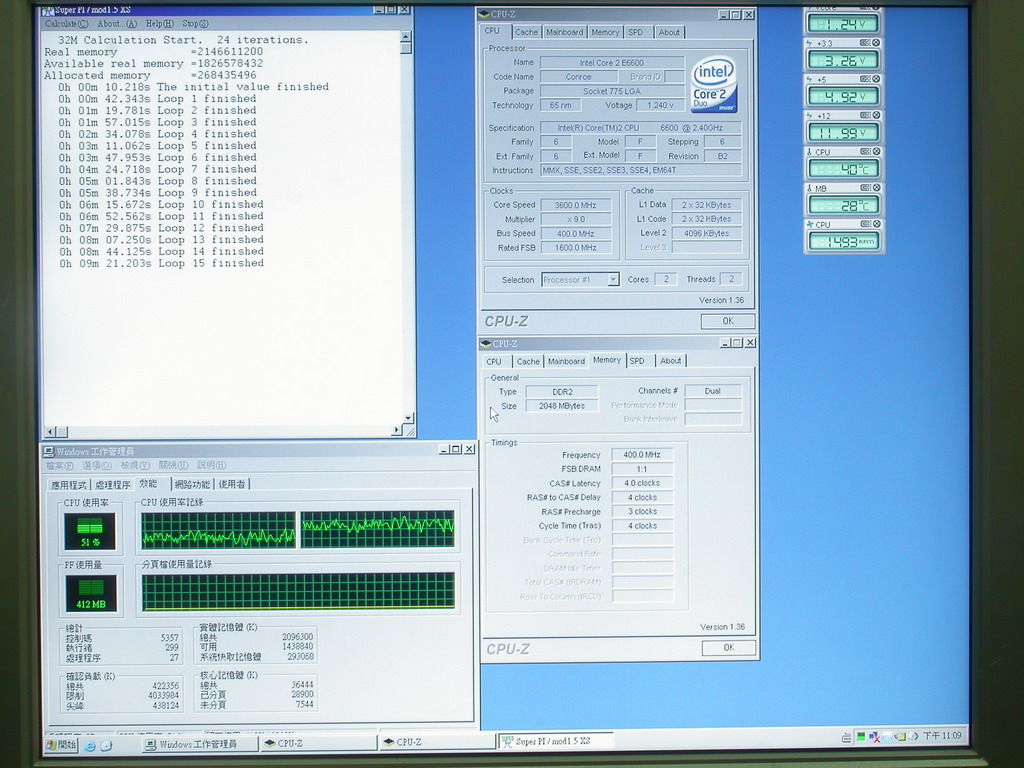Click the Name field Intel Core 2 E6600

click(612, 63)
